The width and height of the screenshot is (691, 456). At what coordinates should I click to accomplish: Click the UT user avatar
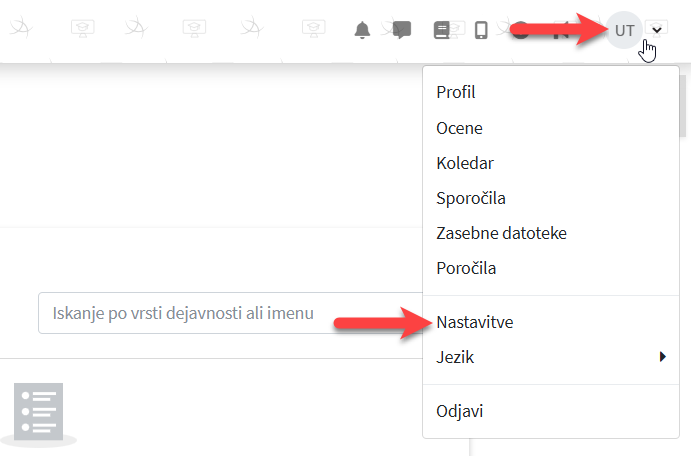(x=624, y=30)
